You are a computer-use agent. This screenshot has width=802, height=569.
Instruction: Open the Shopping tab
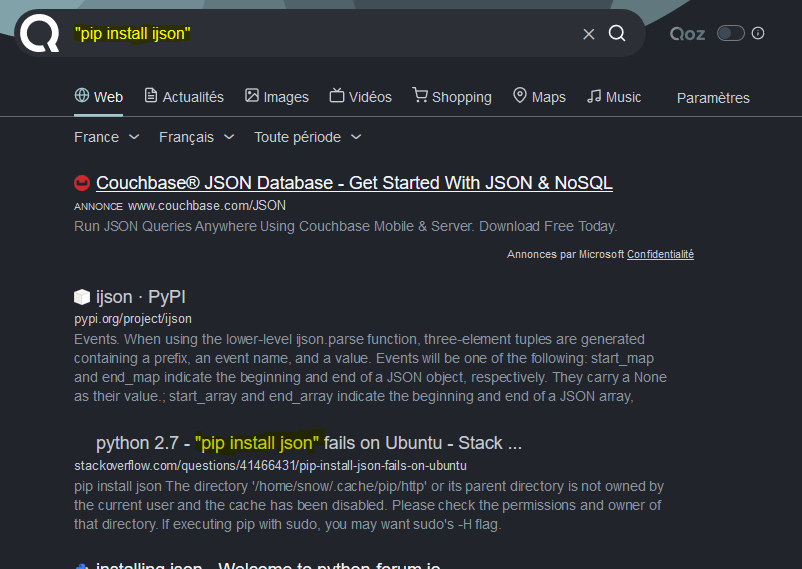click(x=452, y=97)
